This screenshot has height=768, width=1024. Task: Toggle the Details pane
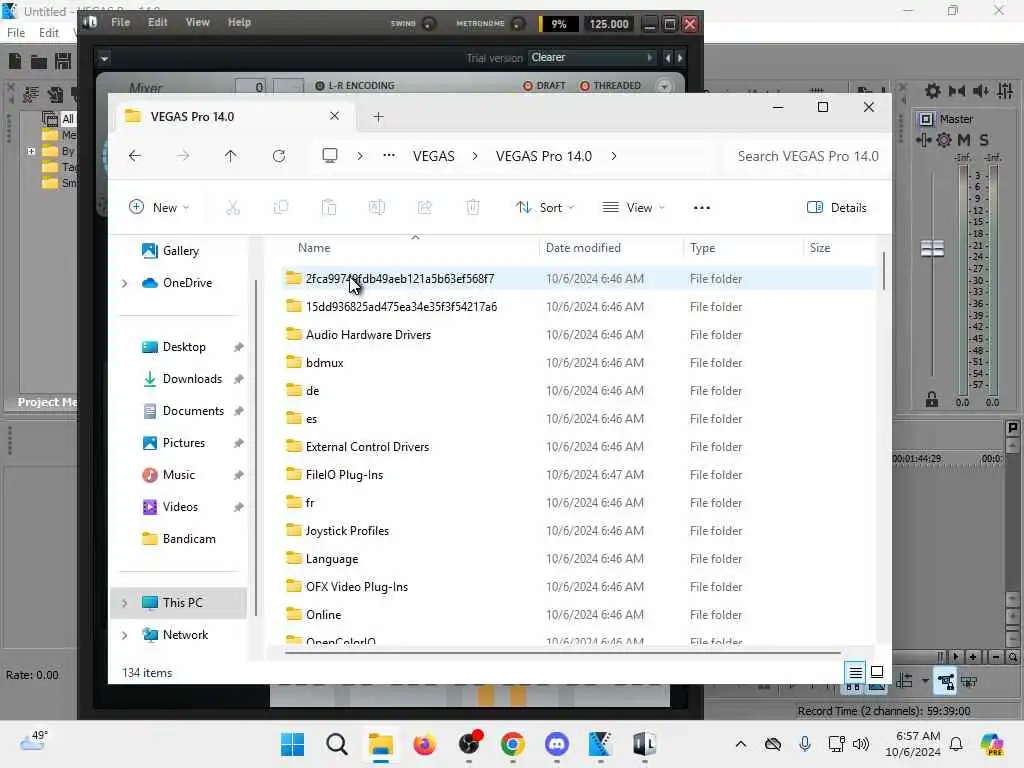837,208
